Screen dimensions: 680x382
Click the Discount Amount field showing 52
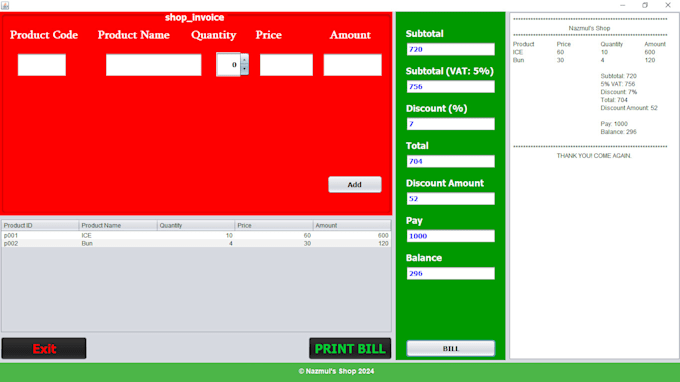(x=451, y=199)
